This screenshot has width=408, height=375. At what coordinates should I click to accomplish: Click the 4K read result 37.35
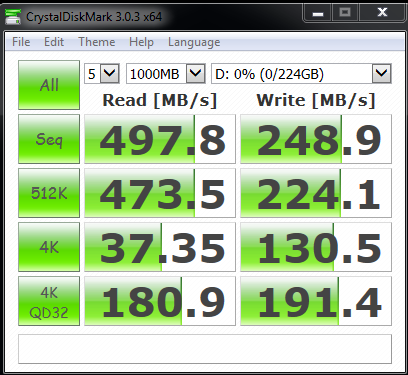coord(160,247)
